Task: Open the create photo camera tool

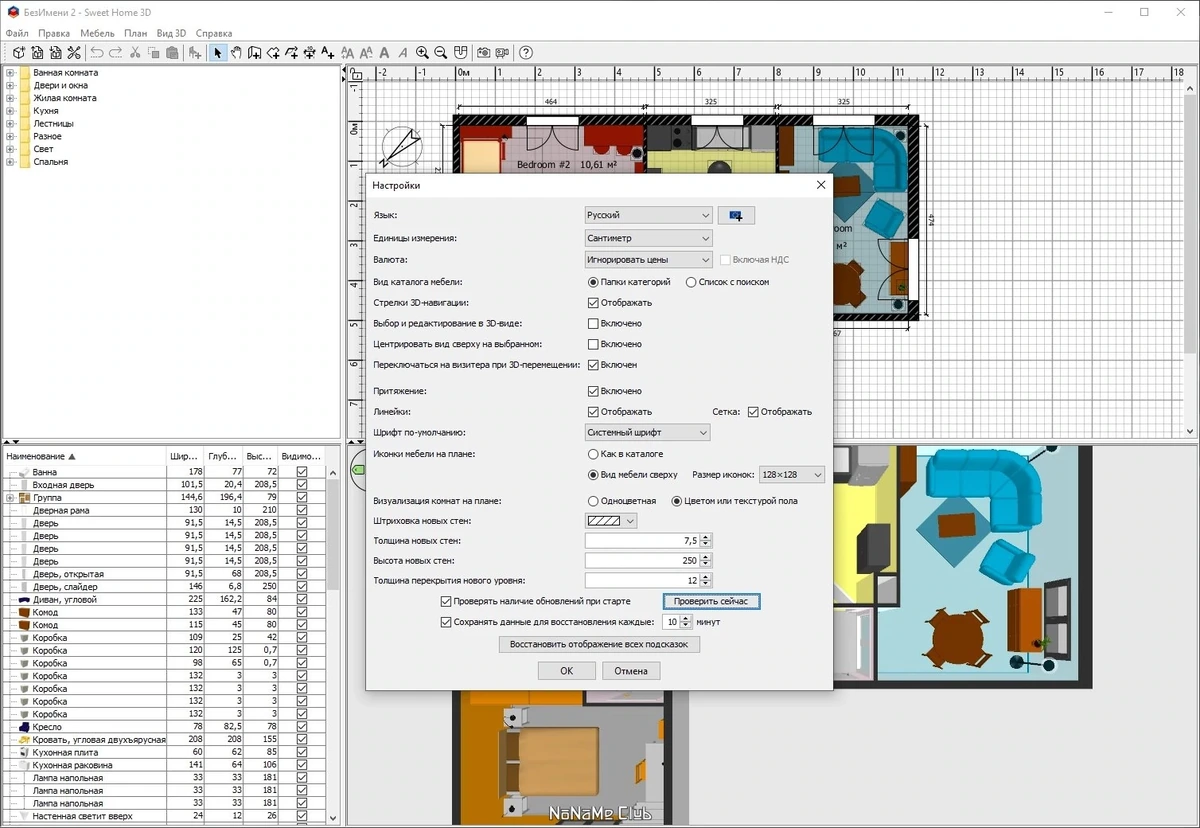Action: 483,53
